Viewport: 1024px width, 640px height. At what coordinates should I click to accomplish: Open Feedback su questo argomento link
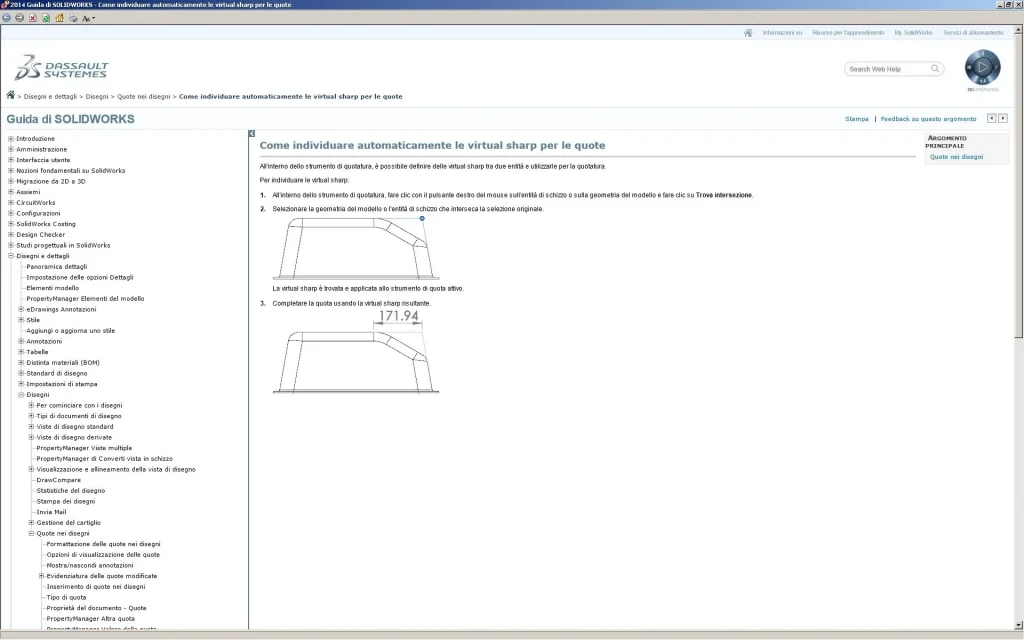928,119
